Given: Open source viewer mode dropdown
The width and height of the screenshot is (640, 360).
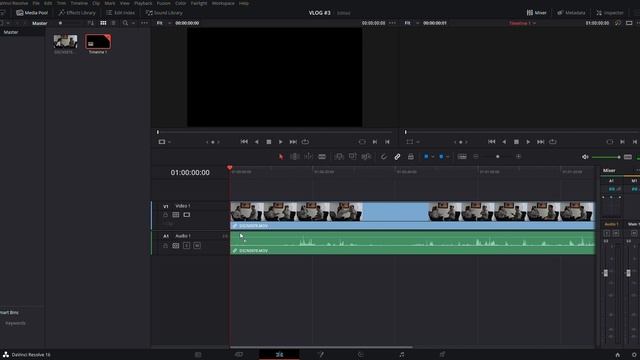Looking at the screenshot, I should point(164,142).
